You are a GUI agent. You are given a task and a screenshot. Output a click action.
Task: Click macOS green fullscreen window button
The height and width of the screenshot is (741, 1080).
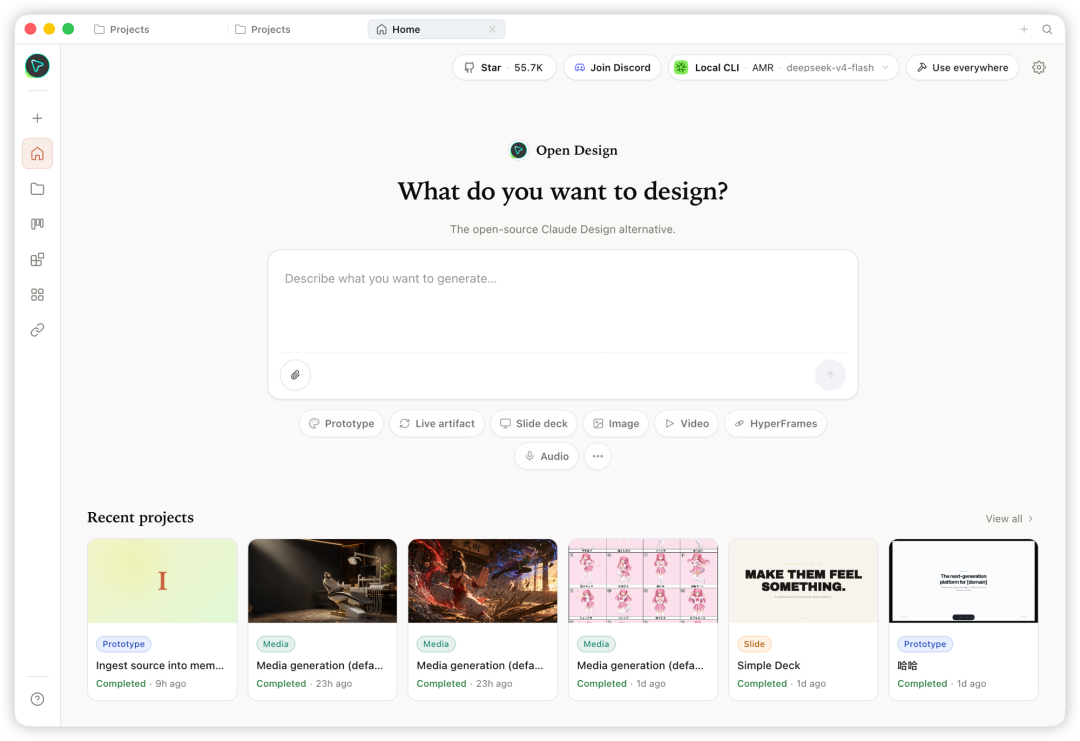pyautogui.click(x=68, y=29)
